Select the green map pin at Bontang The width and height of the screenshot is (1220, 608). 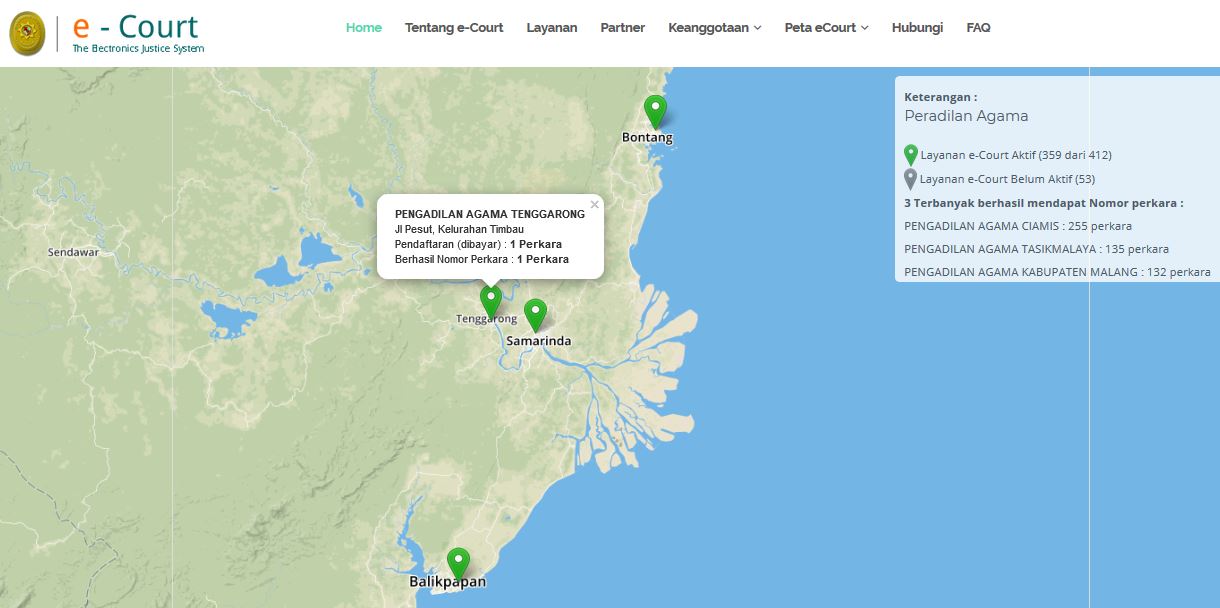(655, 109)
